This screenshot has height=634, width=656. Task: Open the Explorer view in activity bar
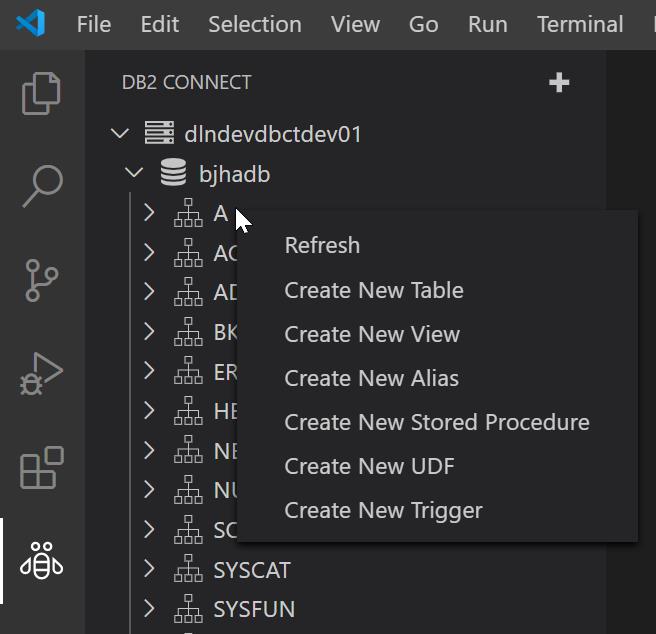[41, 93]
